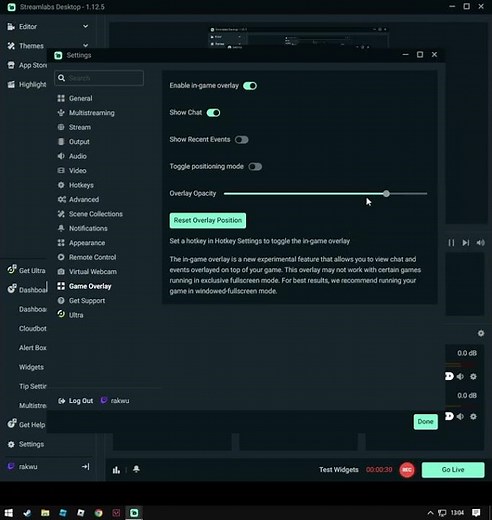492x520 pixels.
Task: Click the Advanced cogs icon
Action: (61, 199)
